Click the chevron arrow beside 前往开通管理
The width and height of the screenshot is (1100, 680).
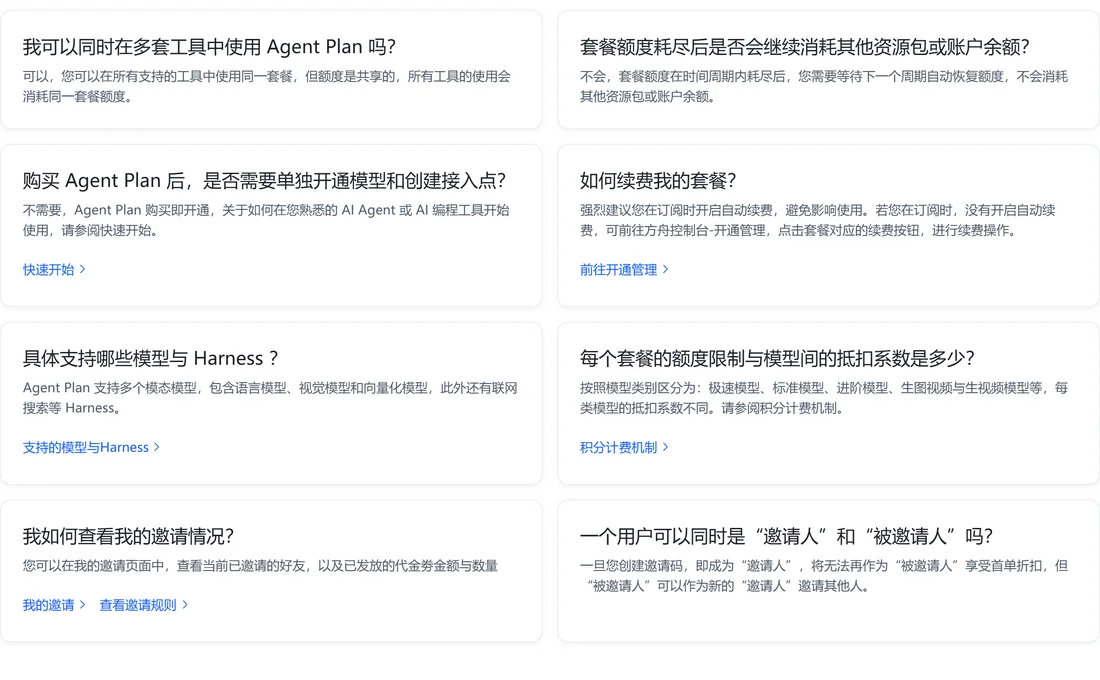(666, 269)
